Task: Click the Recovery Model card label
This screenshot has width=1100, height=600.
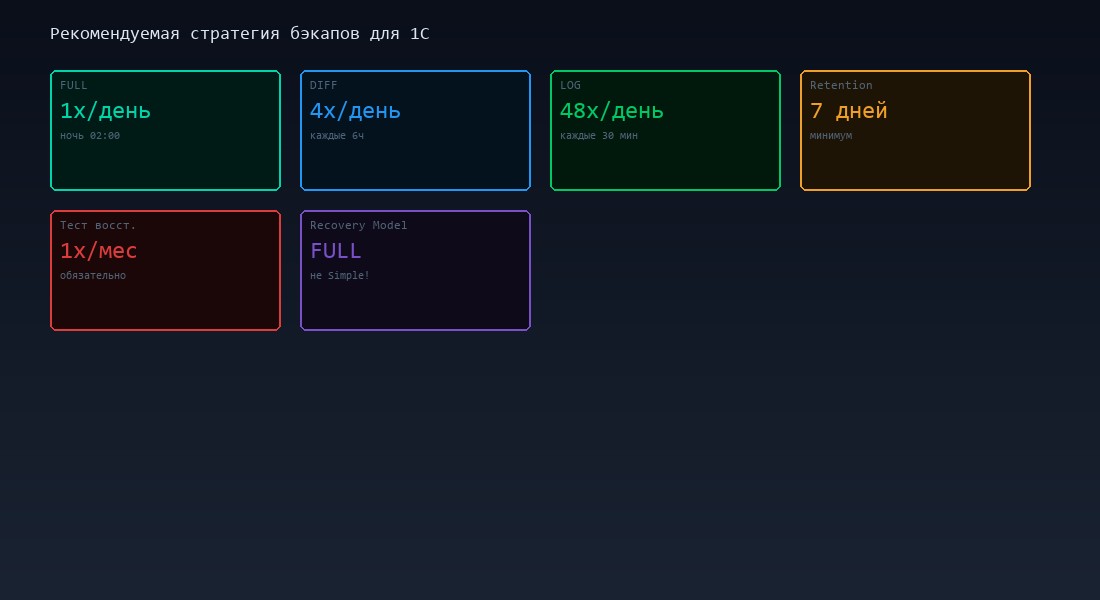Action: pos(358,226)
